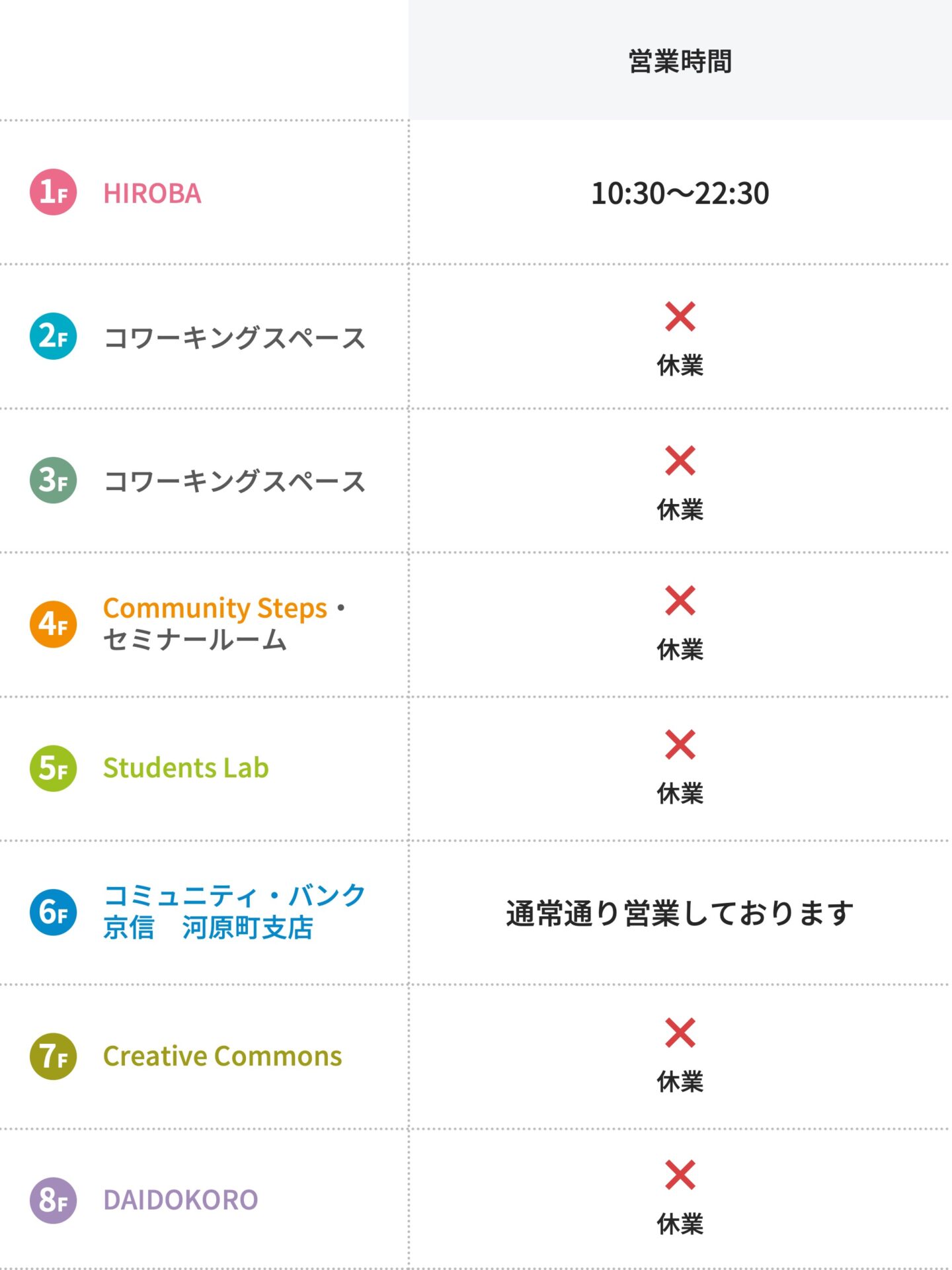Click the orange 4F floor badge
Screen dimensions: 952x1270
pos(53,624)
